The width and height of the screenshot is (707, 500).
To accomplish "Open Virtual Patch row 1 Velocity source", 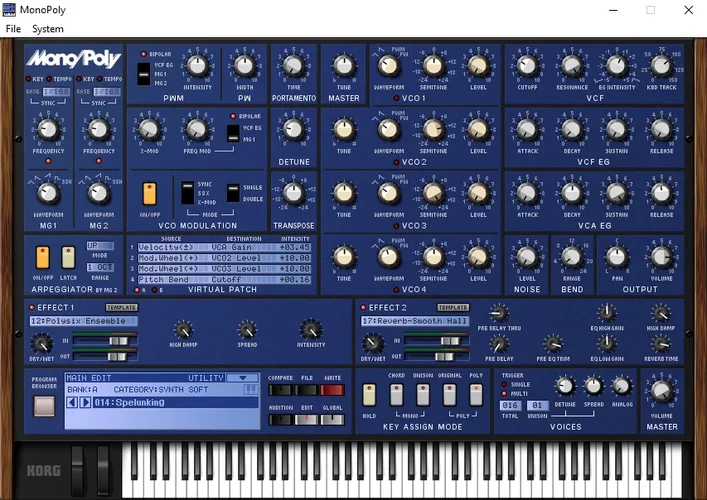I will point(166,247).
